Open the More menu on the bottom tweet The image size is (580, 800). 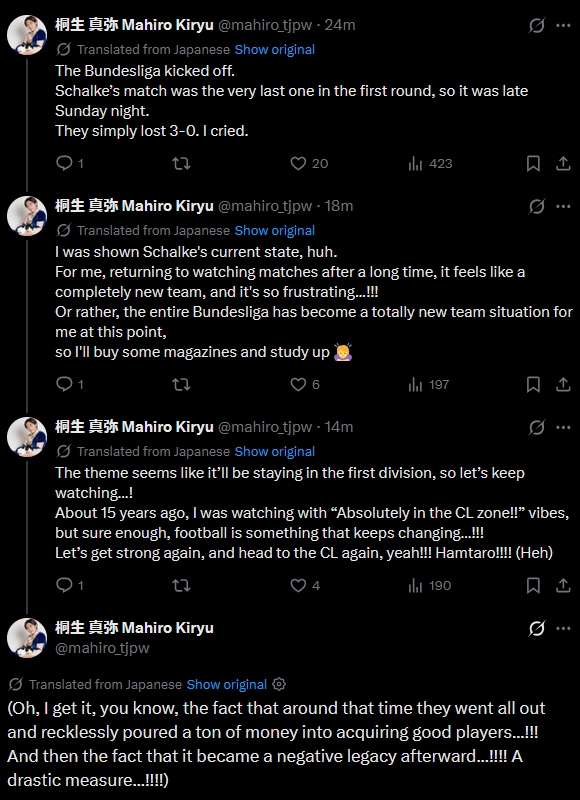click(x=563, y=629)
